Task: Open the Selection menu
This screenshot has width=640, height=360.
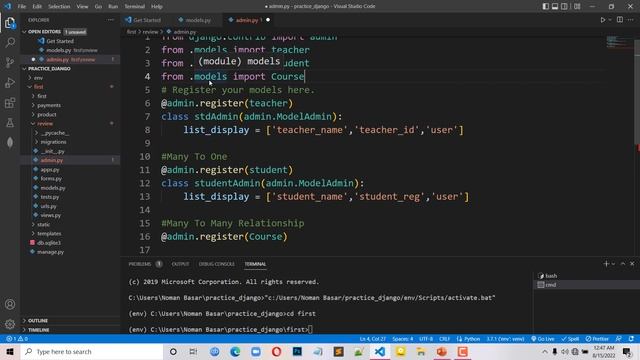Action: coord(59,6)
